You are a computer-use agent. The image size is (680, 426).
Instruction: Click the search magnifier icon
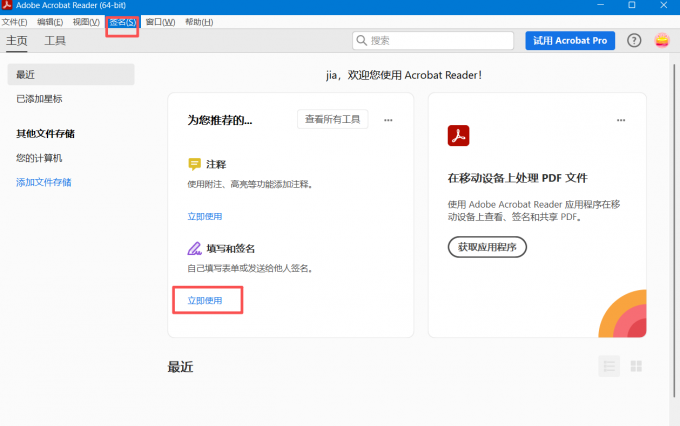tap(361, 41)
